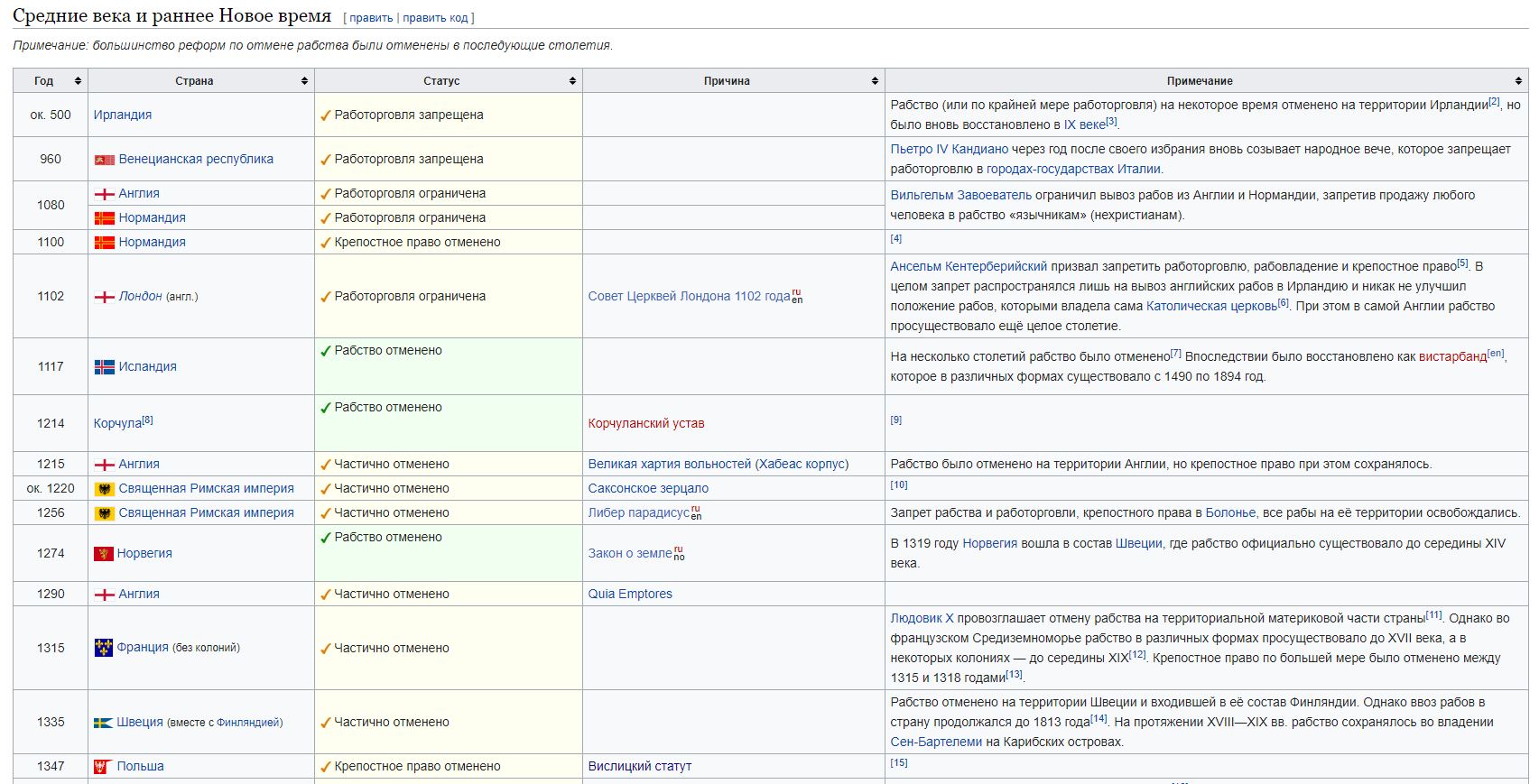The width and height of the screenshot is (1539, 784).
Task: Open the 'править' section edit link
Action: pyautogui.click(x=371, y=18)
